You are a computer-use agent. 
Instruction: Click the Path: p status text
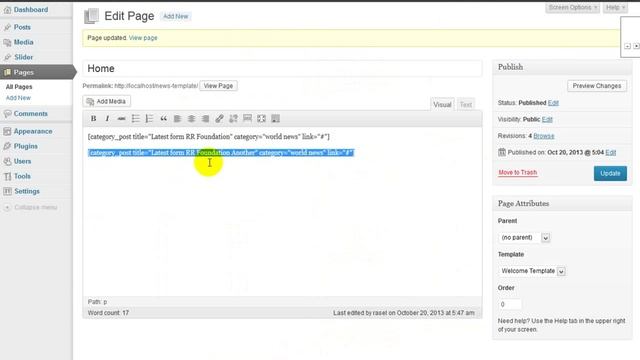[97, 302]
